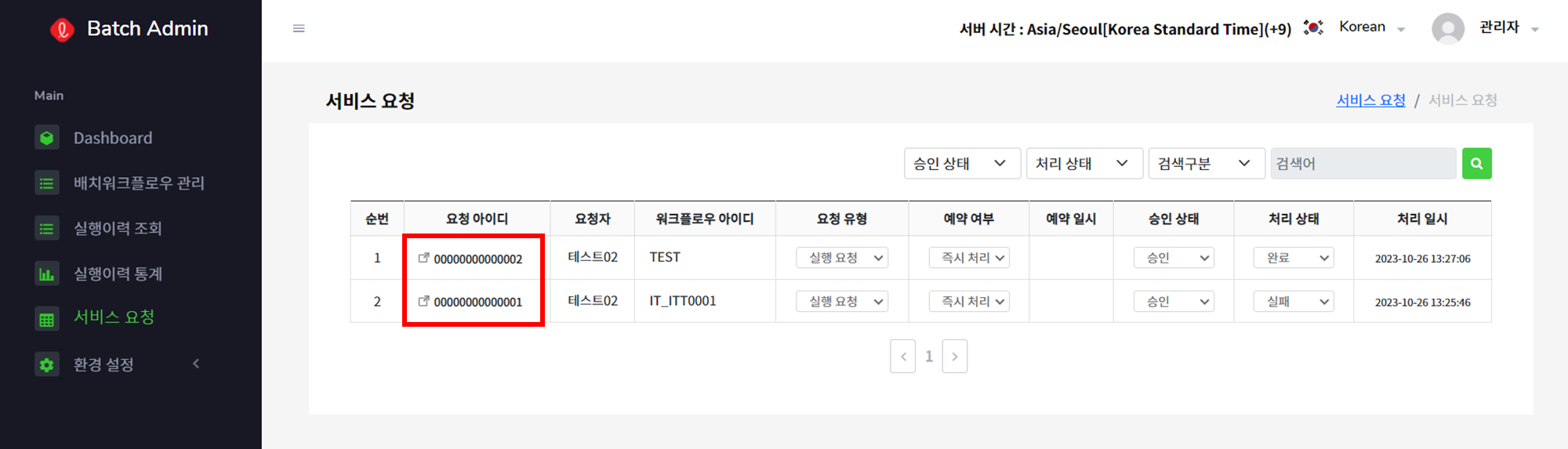Open external link icon for request 00000000000002
Viewport: 1568px width, 449px height.
coord(423,258)
